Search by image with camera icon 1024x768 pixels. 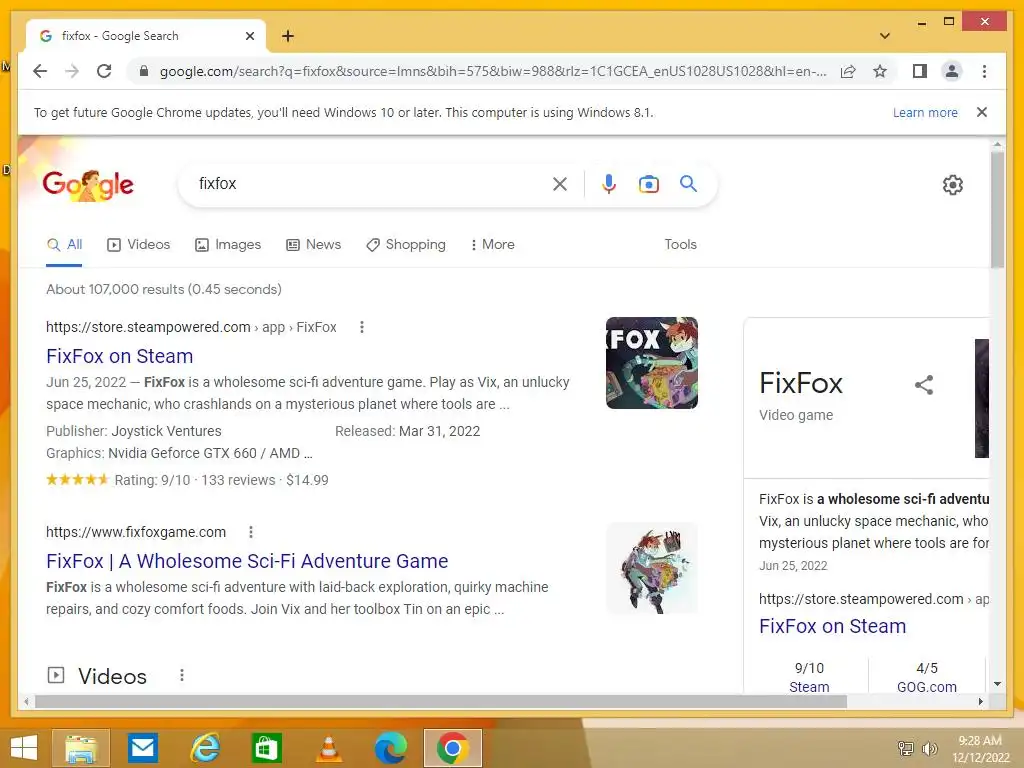click(648, 184)
